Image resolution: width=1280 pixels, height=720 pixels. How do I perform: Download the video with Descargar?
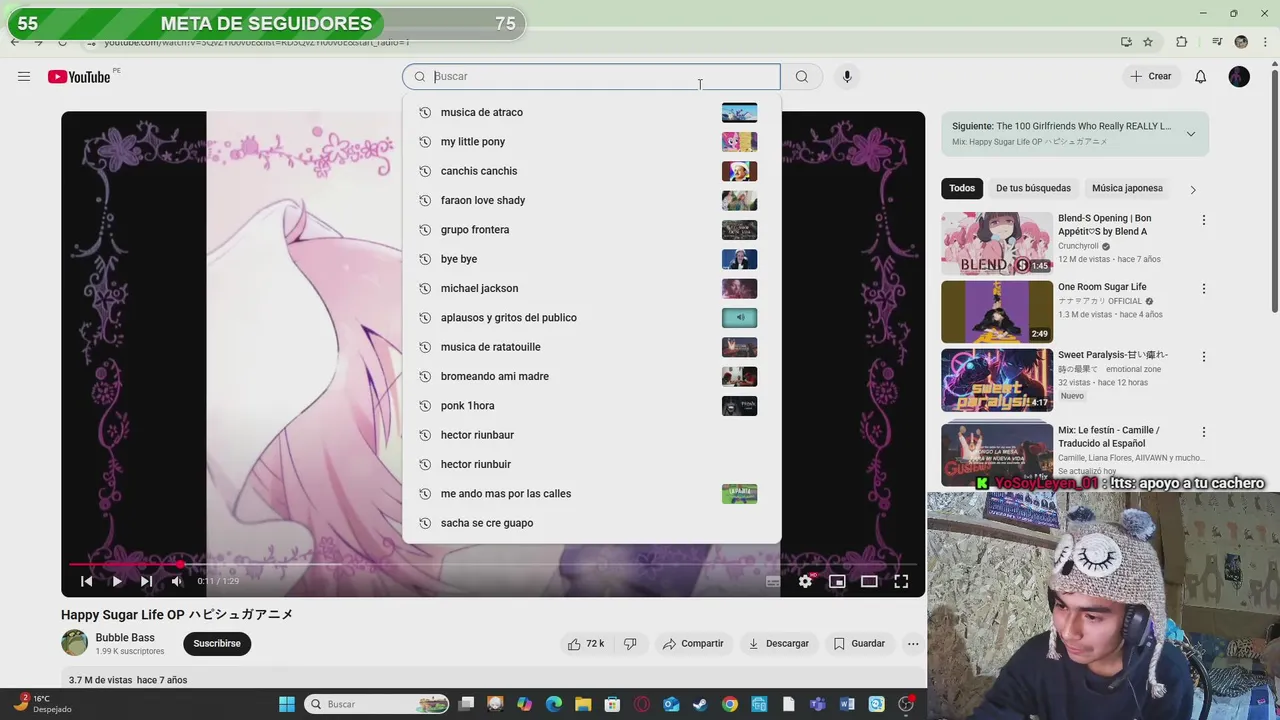tap(778, 644)
